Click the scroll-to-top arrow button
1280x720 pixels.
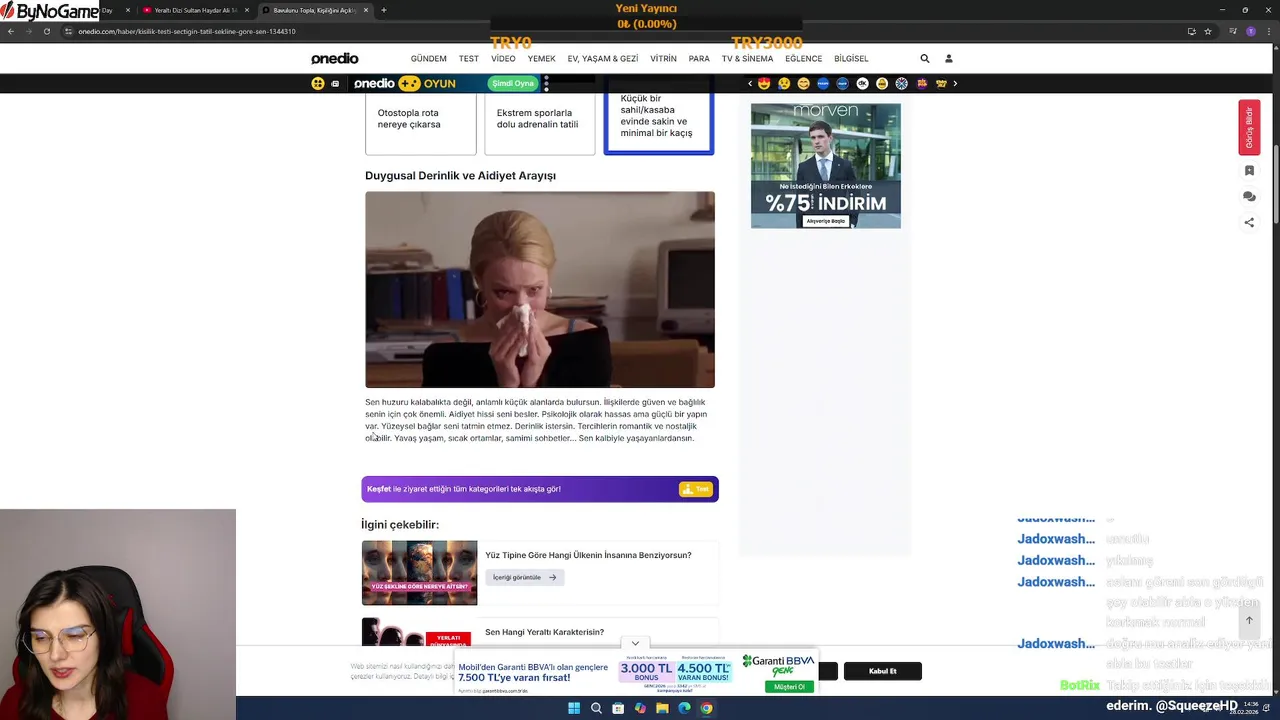[x=1249, y=621]
